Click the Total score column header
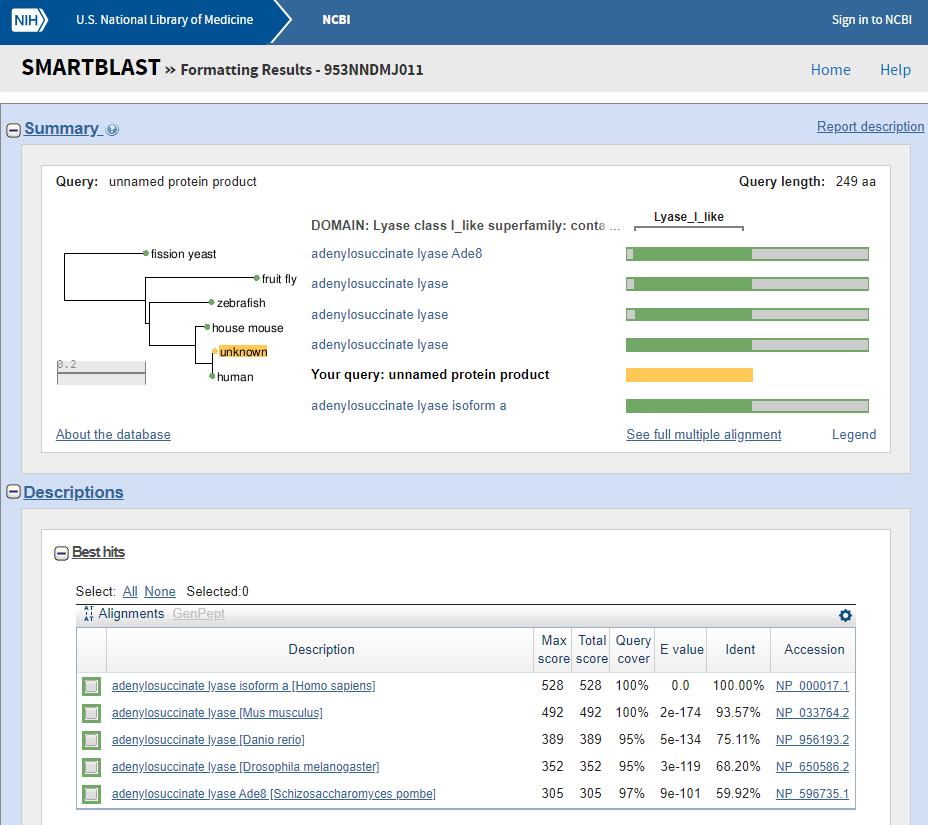Screen dimensions: 928x825 [x=592, y=649]
